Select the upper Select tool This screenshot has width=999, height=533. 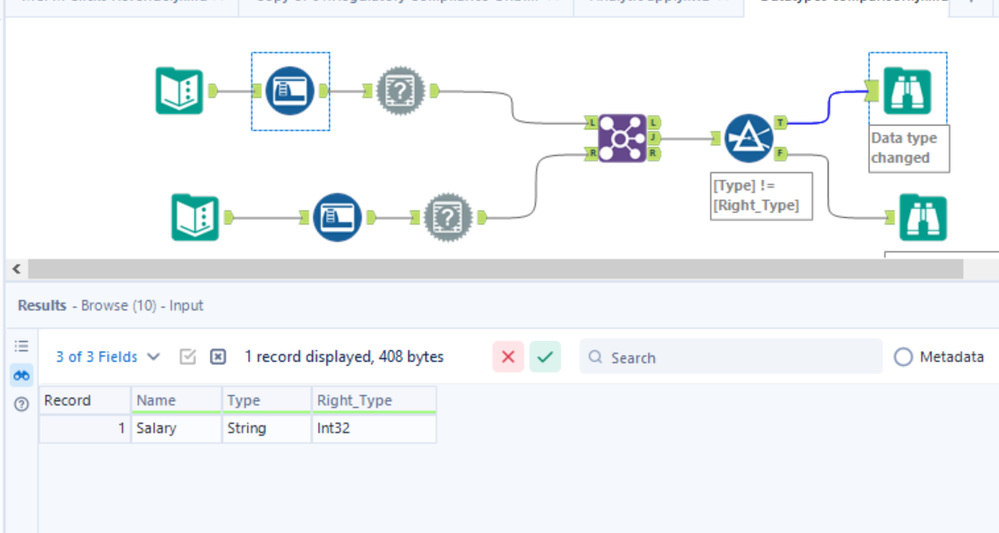pos(290,91)
